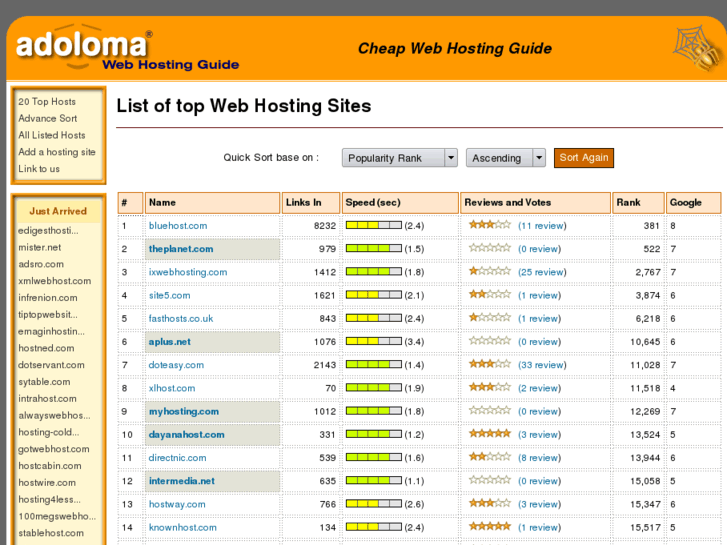727x545 pixels.
Task: Click the star rating for hostway.com
Action: (x=490, y=503)
